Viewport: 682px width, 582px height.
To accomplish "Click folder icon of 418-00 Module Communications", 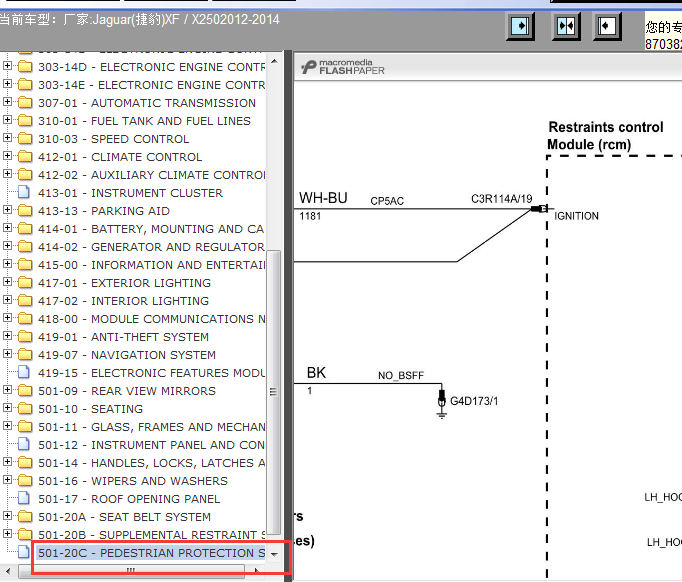I will pos(25,318).
